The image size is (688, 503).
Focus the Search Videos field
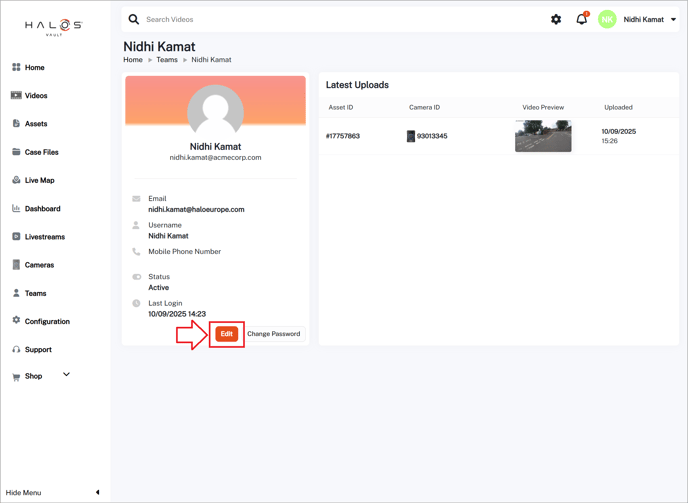300,19
